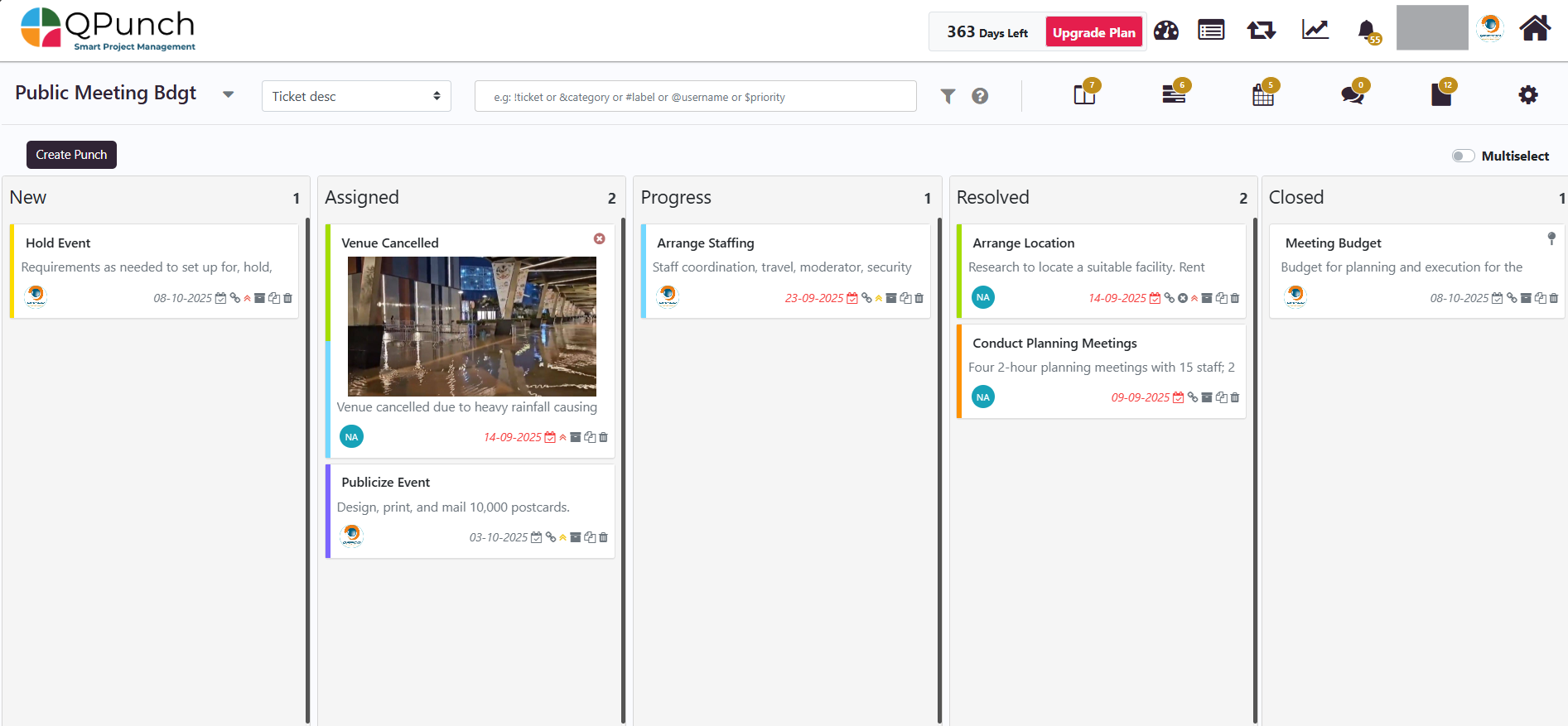Open the user profile avatar menu
This screenshot has height=726, width=1568.
[1489, 27]
